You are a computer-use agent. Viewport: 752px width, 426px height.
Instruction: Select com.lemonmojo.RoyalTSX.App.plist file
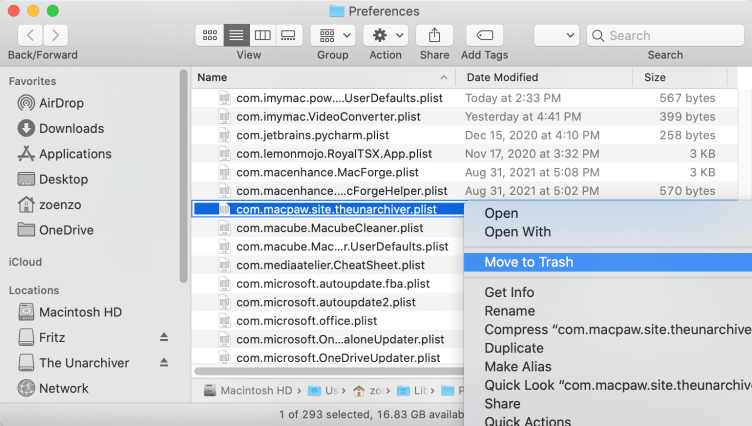tap(334, 154)
